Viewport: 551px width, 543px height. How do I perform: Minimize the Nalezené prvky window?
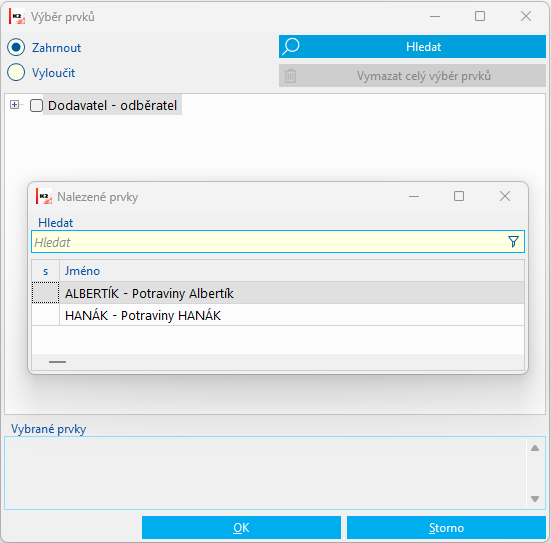click(414, 196)
